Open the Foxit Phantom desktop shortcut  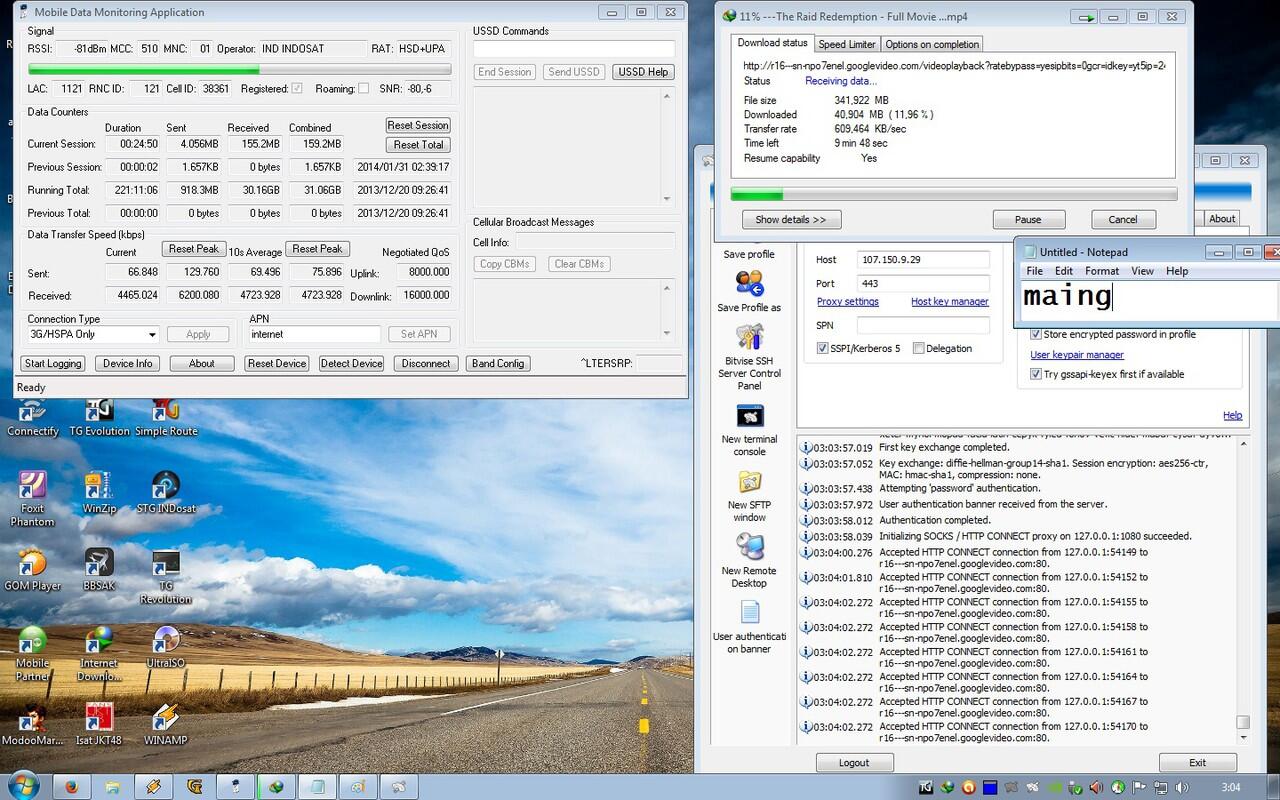(x=32, y=499)
